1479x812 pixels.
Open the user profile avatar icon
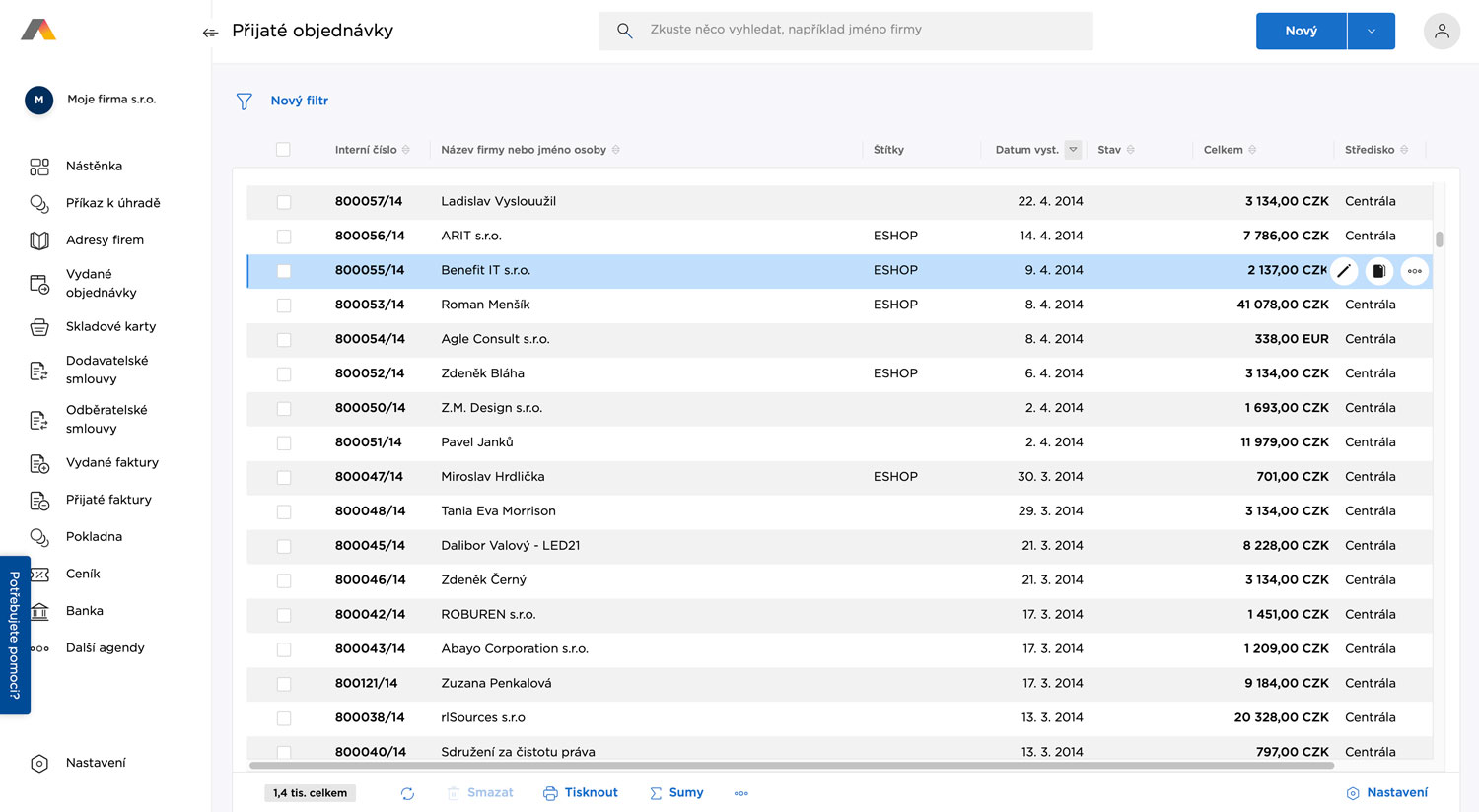pos(1442,31)
